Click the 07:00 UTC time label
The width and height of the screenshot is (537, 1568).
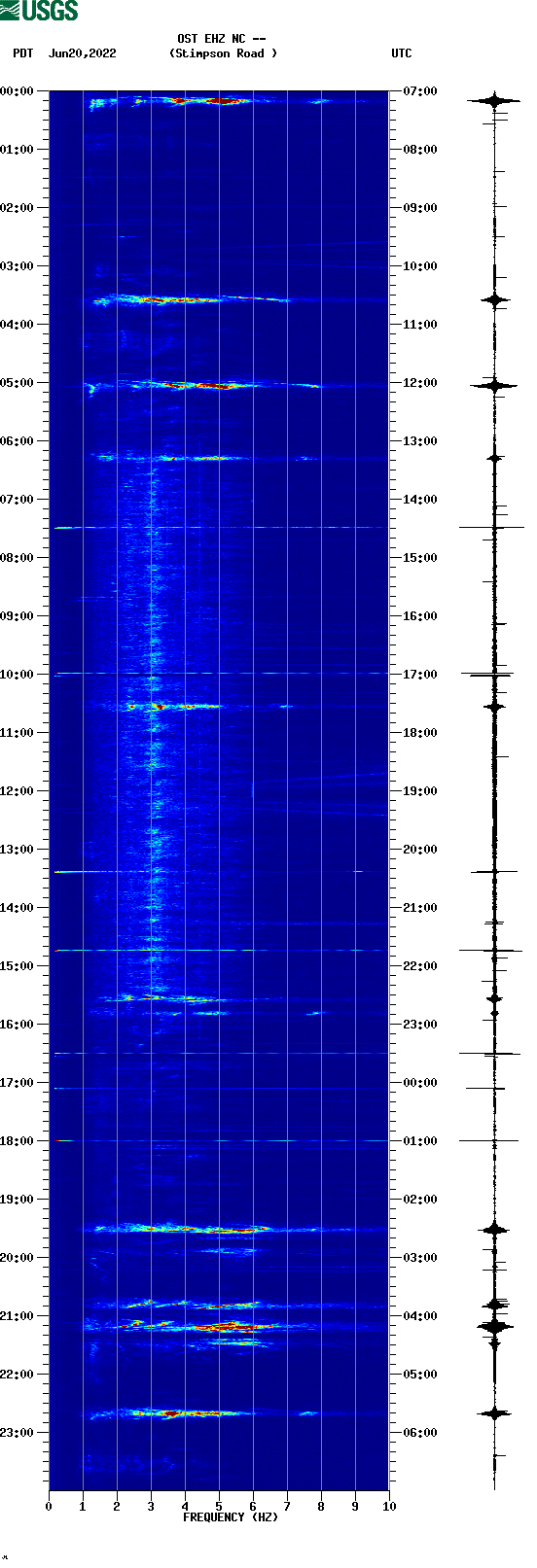[x=420, y=91]
